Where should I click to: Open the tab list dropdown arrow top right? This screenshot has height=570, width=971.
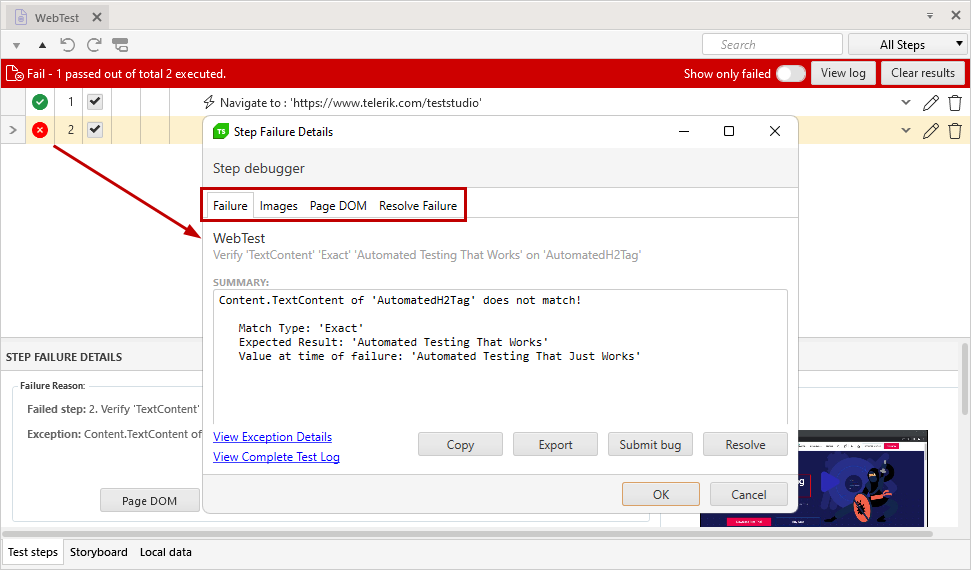pos(930,16)
